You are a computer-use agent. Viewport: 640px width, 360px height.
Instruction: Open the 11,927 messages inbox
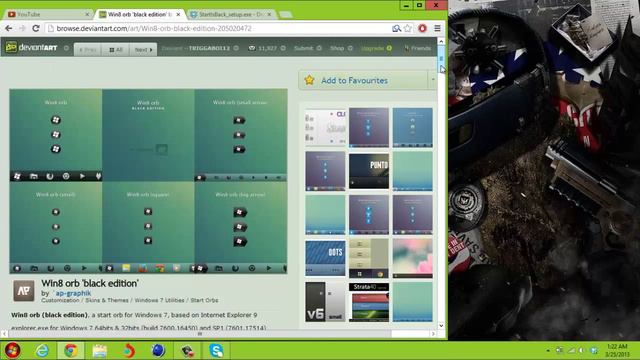(267, 48)
